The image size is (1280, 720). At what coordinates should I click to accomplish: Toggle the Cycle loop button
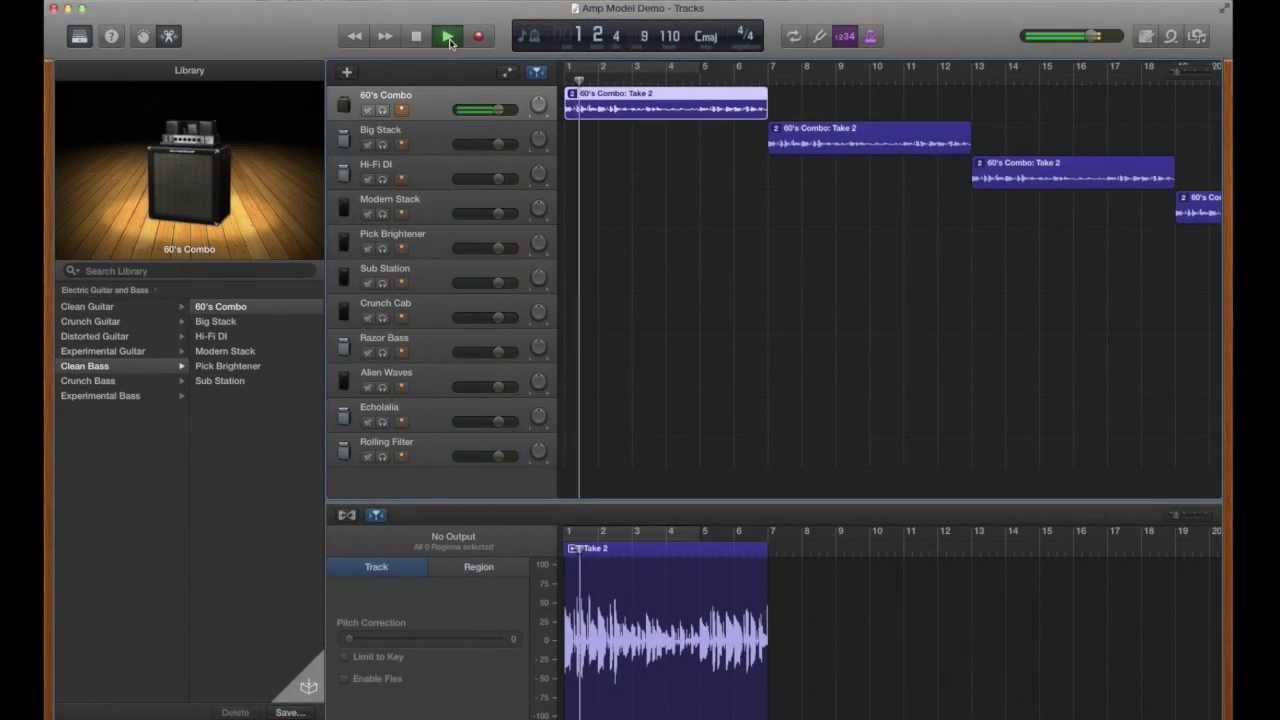point(793,37)
